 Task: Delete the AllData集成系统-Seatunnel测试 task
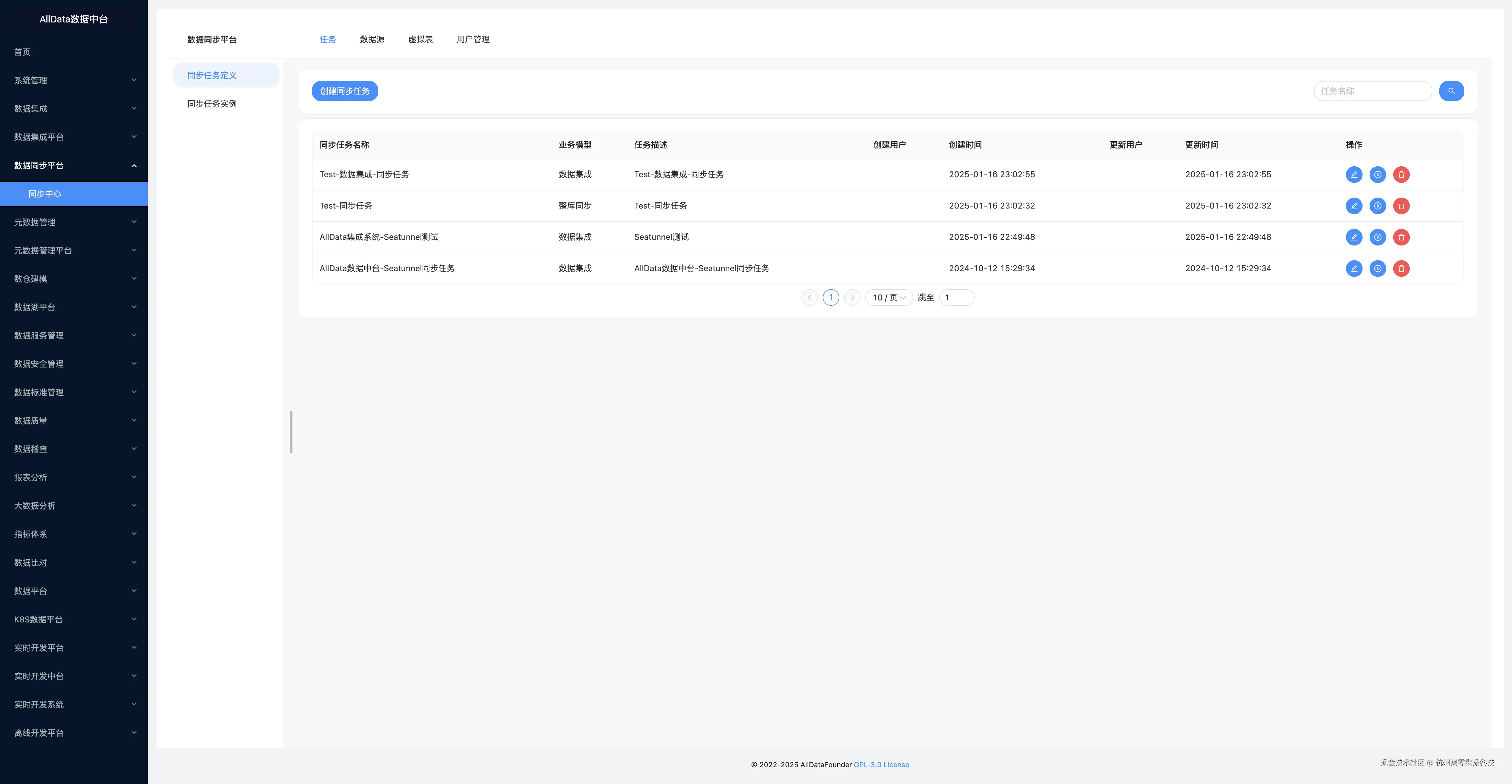[1401, 237]
